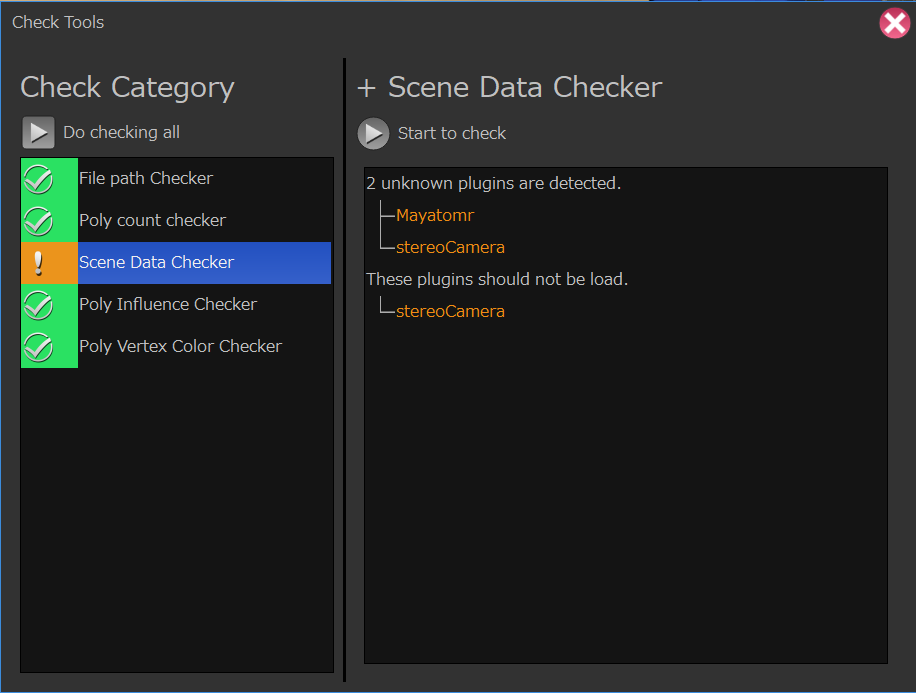
Task: Choose Poly Influence Checker in list
Action: [168, 305]
